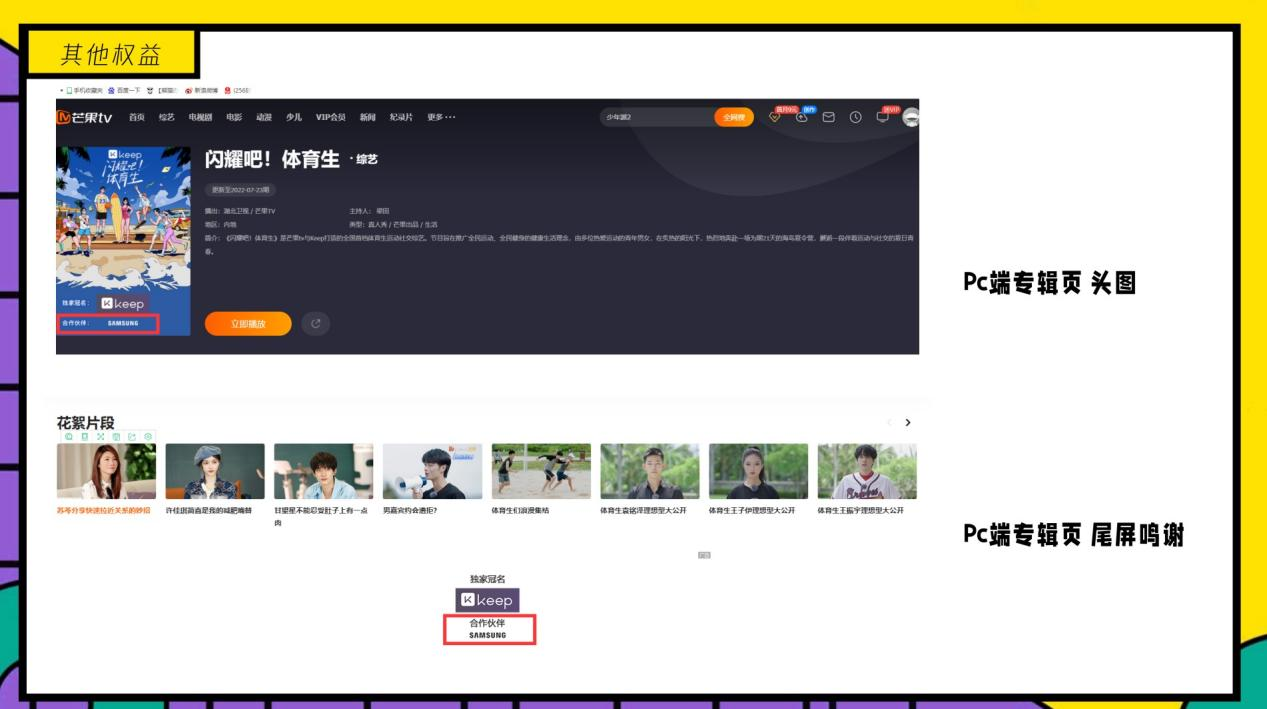Open the 电视剧 navigation item

[201, 117]
